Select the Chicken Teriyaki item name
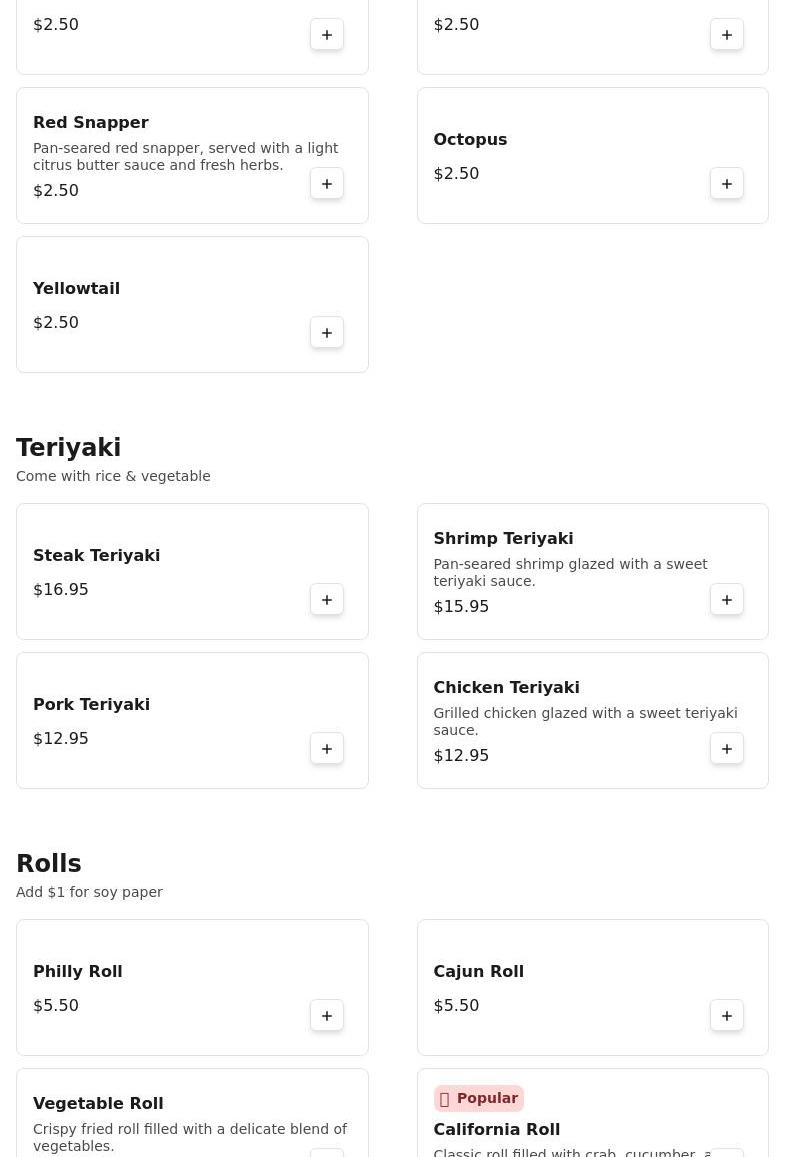Image resolution: width=785 pixels, height=1157 pixels. tap(506, 687)
